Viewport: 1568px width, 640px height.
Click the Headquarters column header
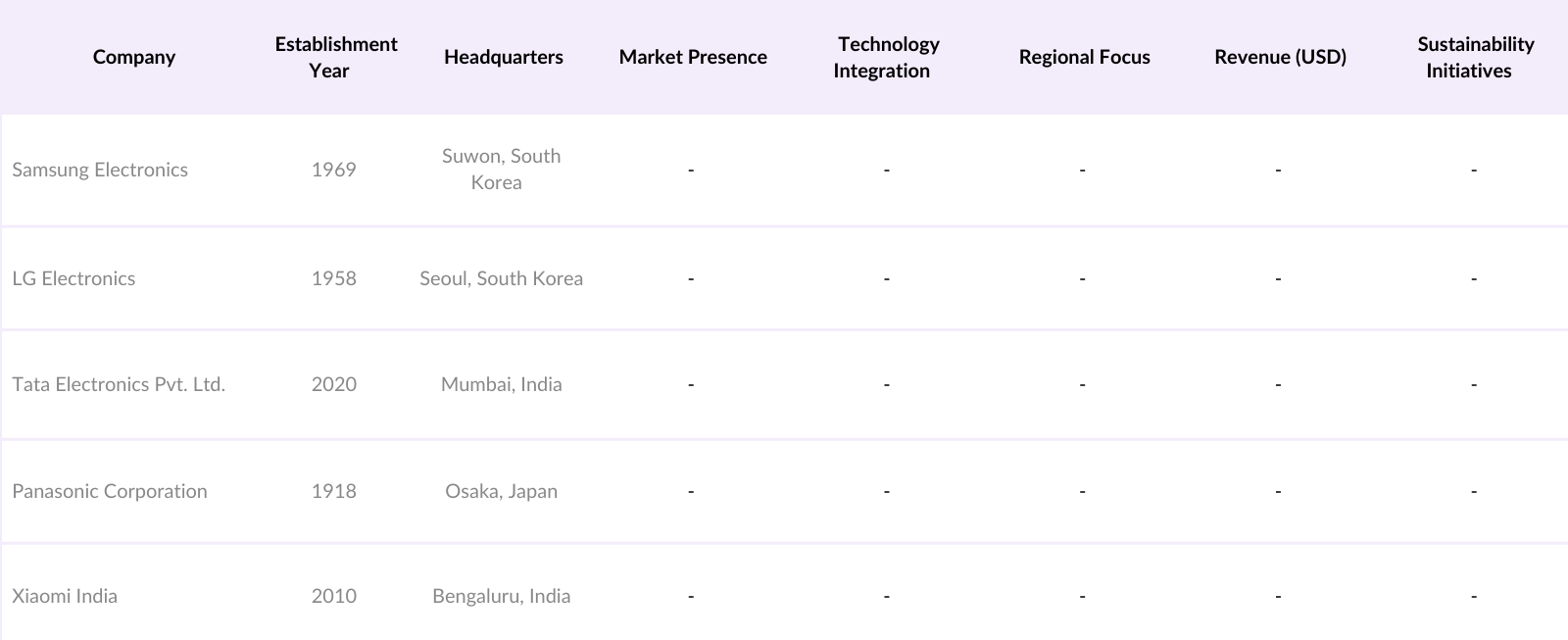[x=503, y=57]
